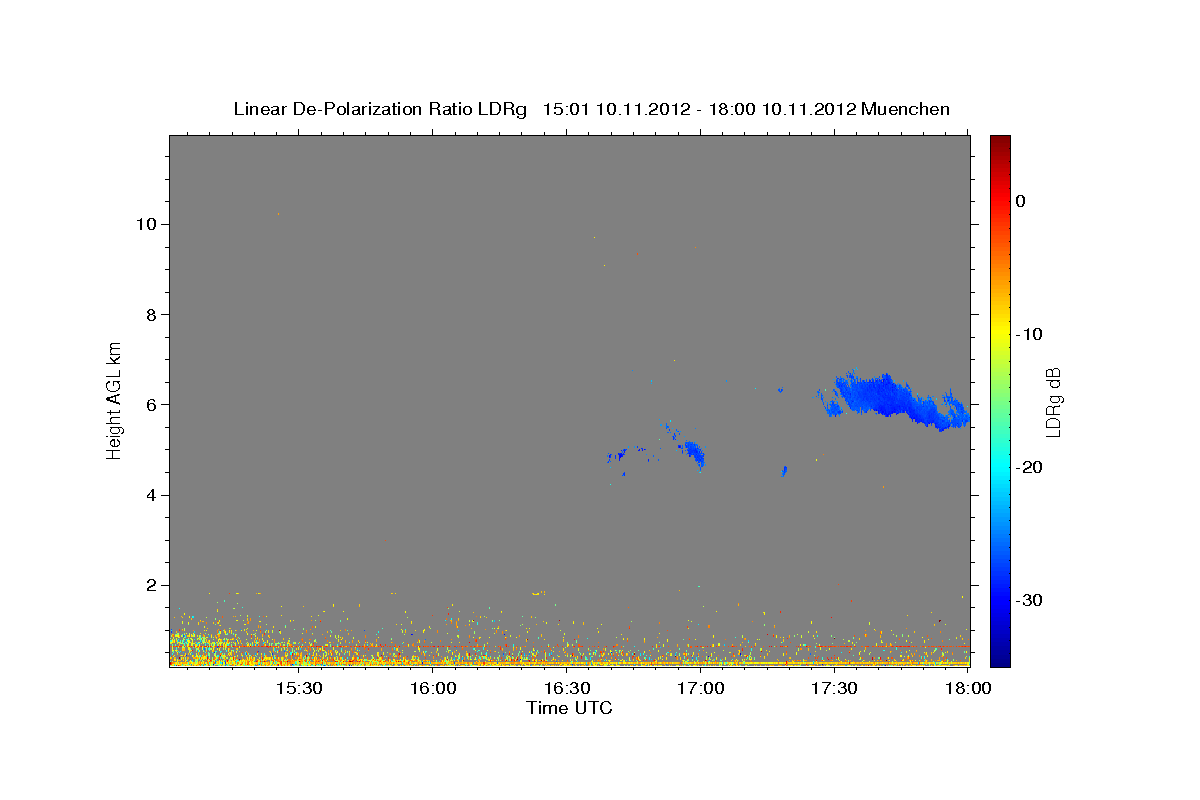Click the height tick label 10
1200x800 pixels.
pos(149,224)
